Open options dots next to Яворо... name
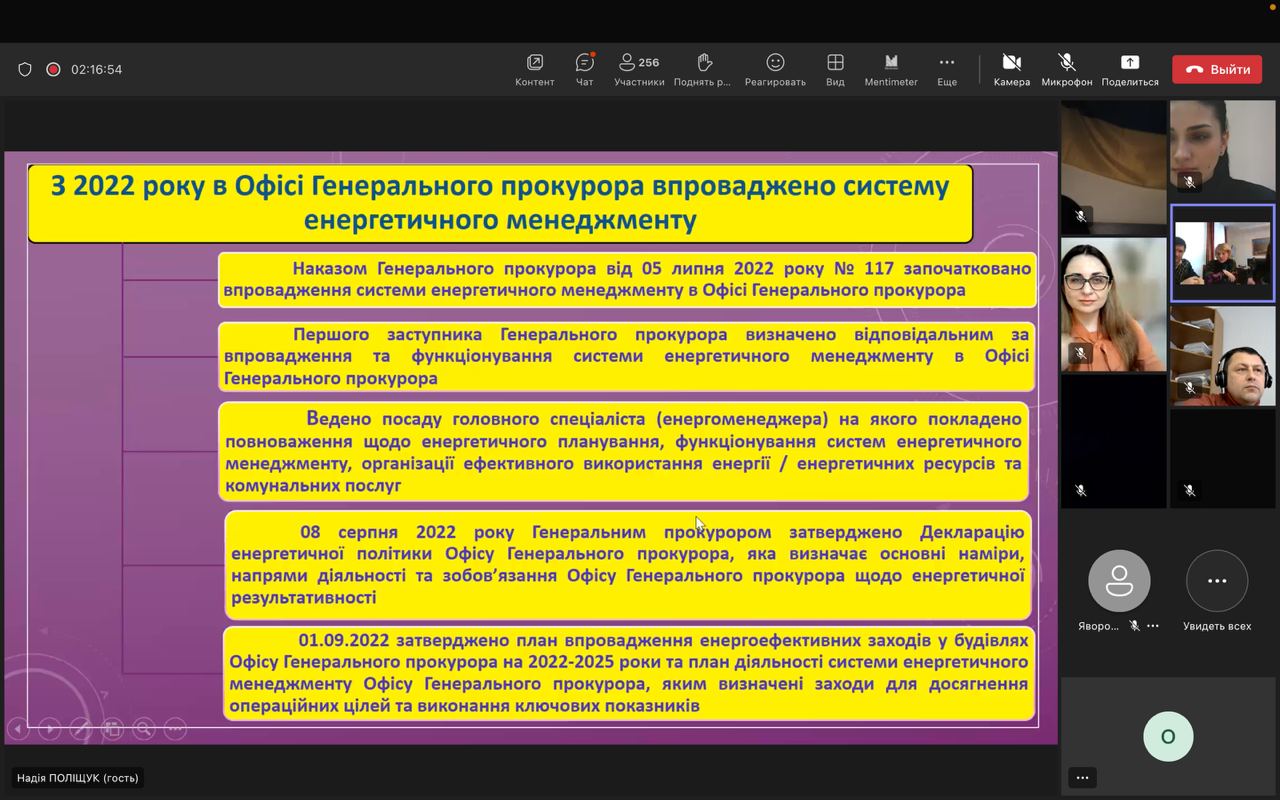This screenshot has width=1280, height=800. 1153,626
